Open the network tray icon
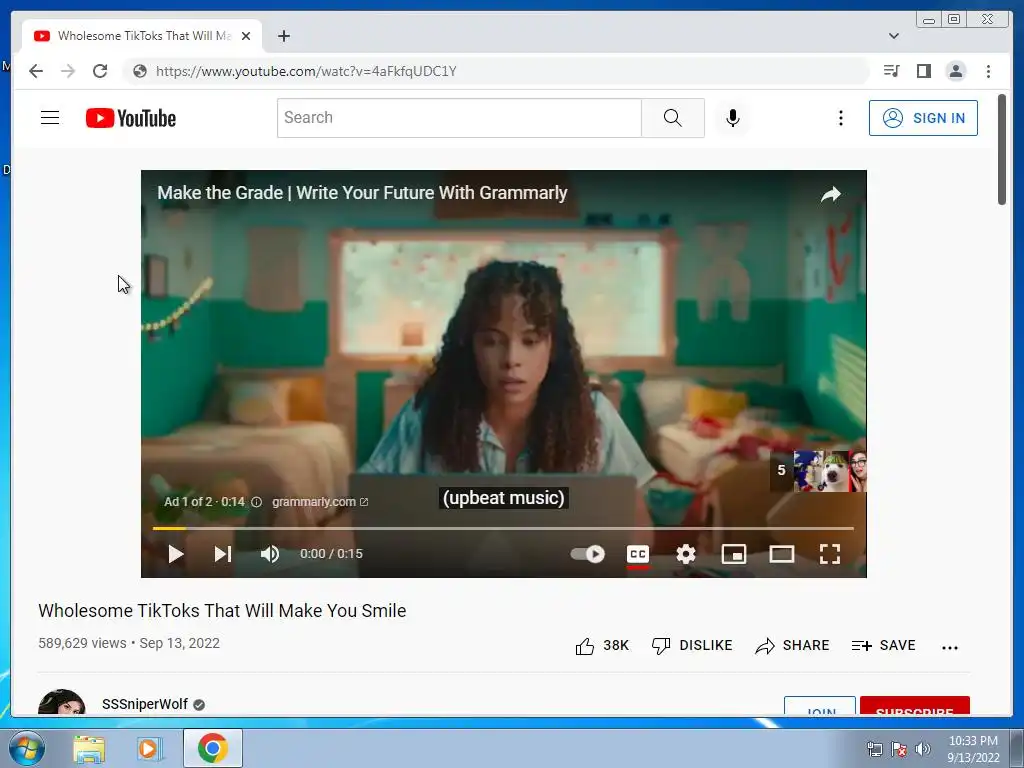This screenshot has width=1024, height=768. tap(874, 749)
